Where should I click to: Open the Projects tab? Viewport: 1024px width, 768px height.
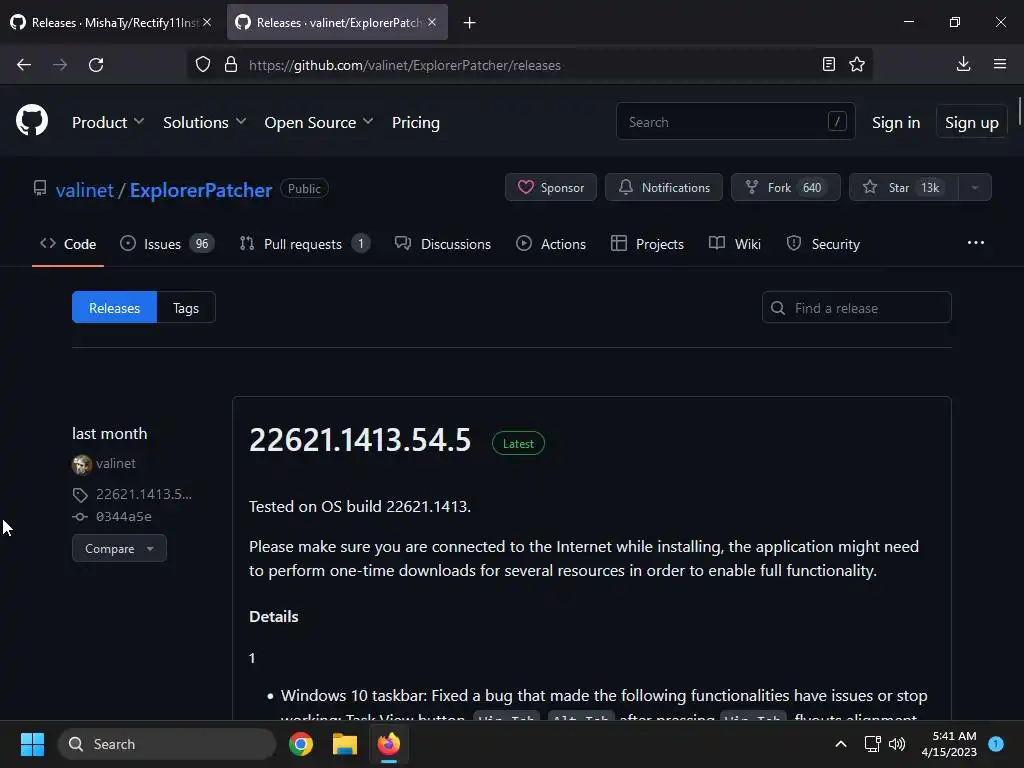pyautogui.click(x=647, y=244)
